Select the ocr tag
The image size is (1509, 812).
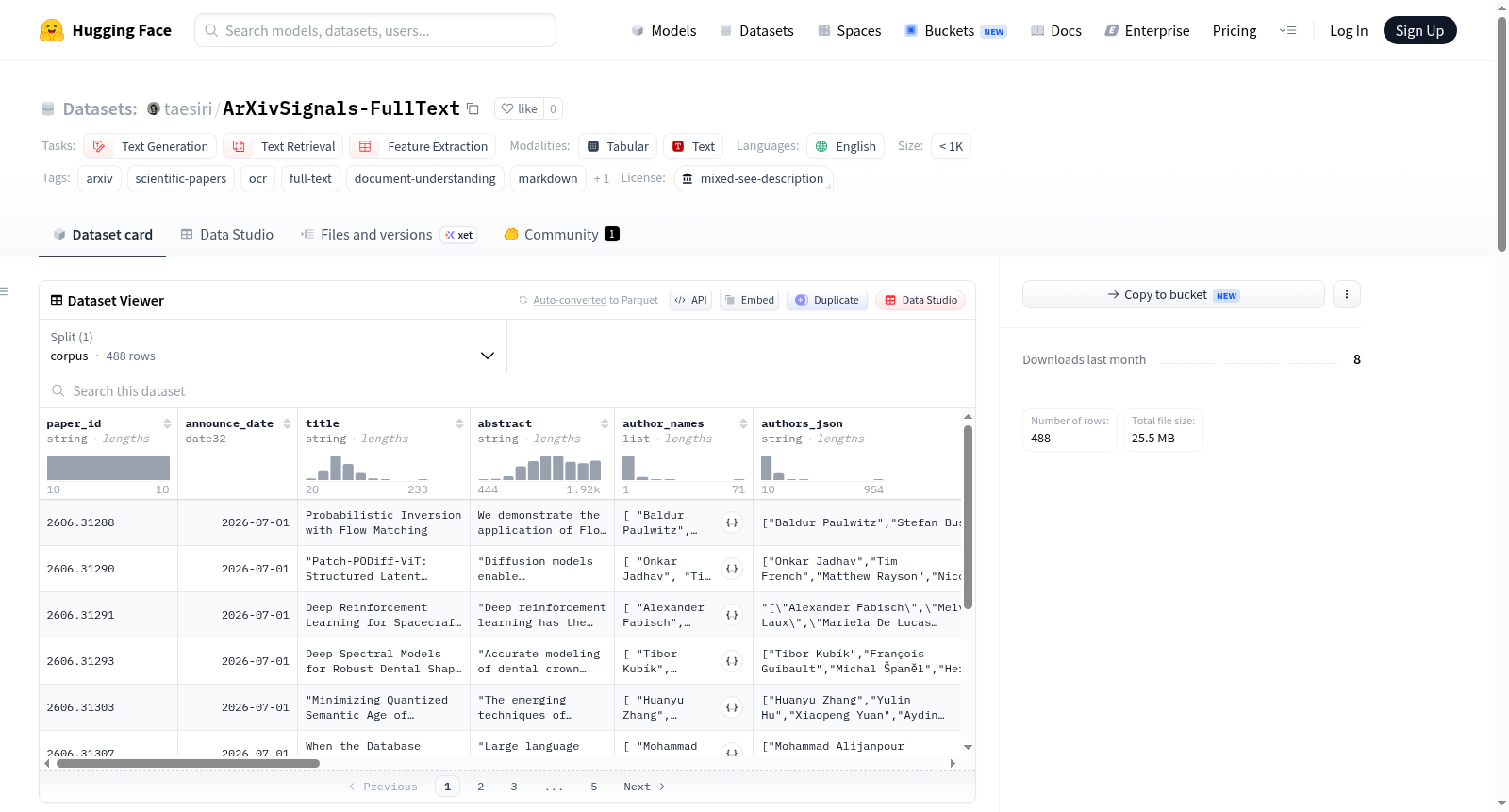(257, 178)
